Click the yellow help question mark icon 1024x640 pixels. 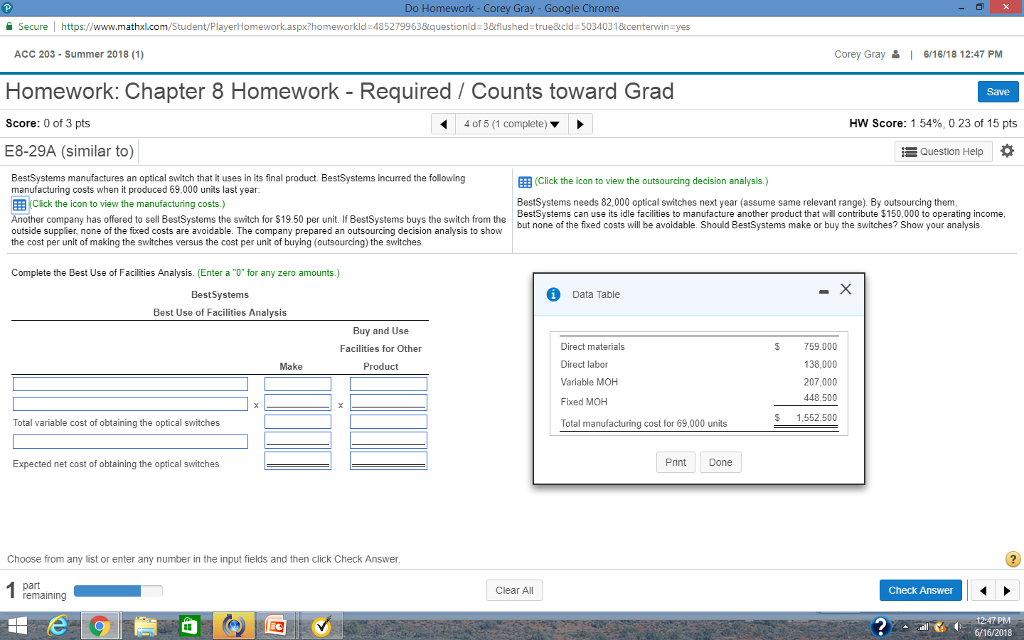[1012, 559]
